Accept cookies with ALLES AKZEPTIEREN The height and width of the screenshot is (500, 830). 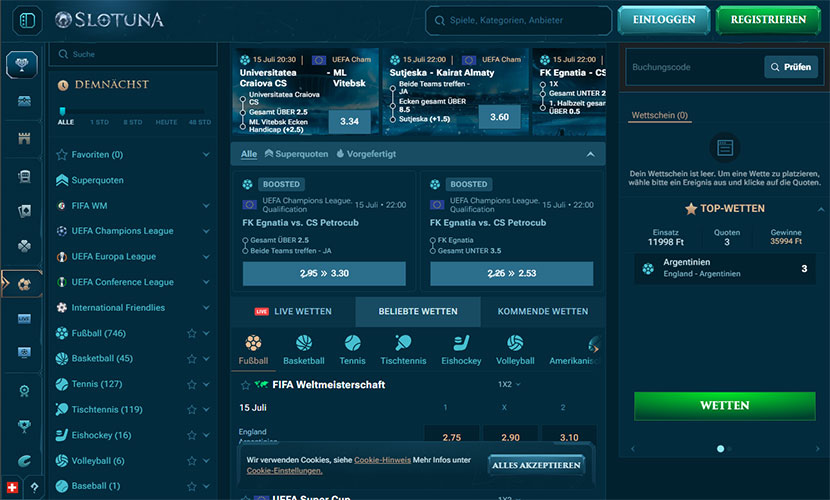pyautogui.click(x=536, y=465)
